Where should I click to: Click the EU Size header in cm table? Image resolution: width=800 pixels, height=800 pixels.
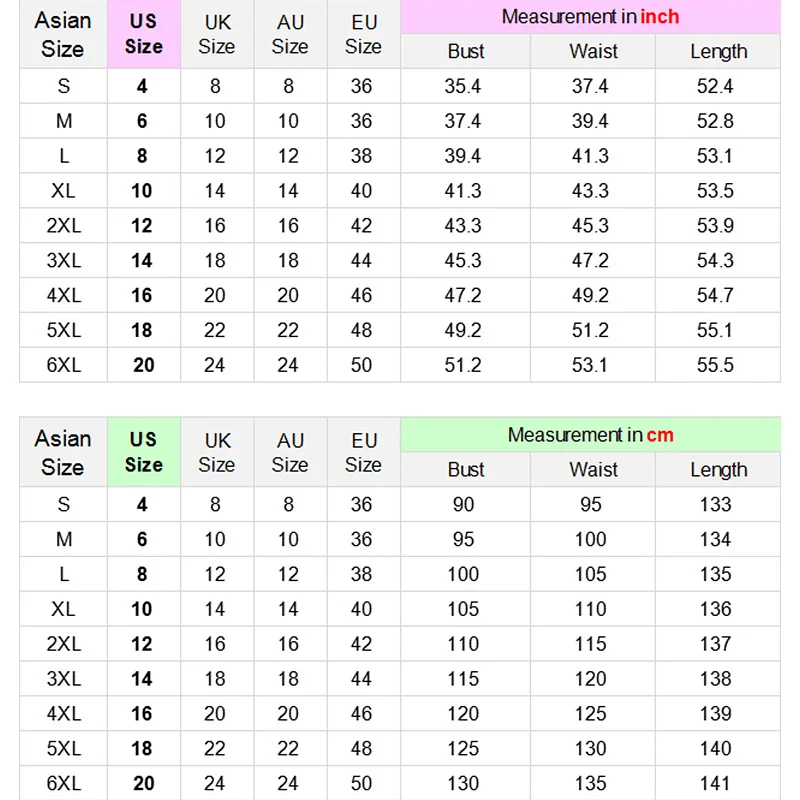(363, 452)
